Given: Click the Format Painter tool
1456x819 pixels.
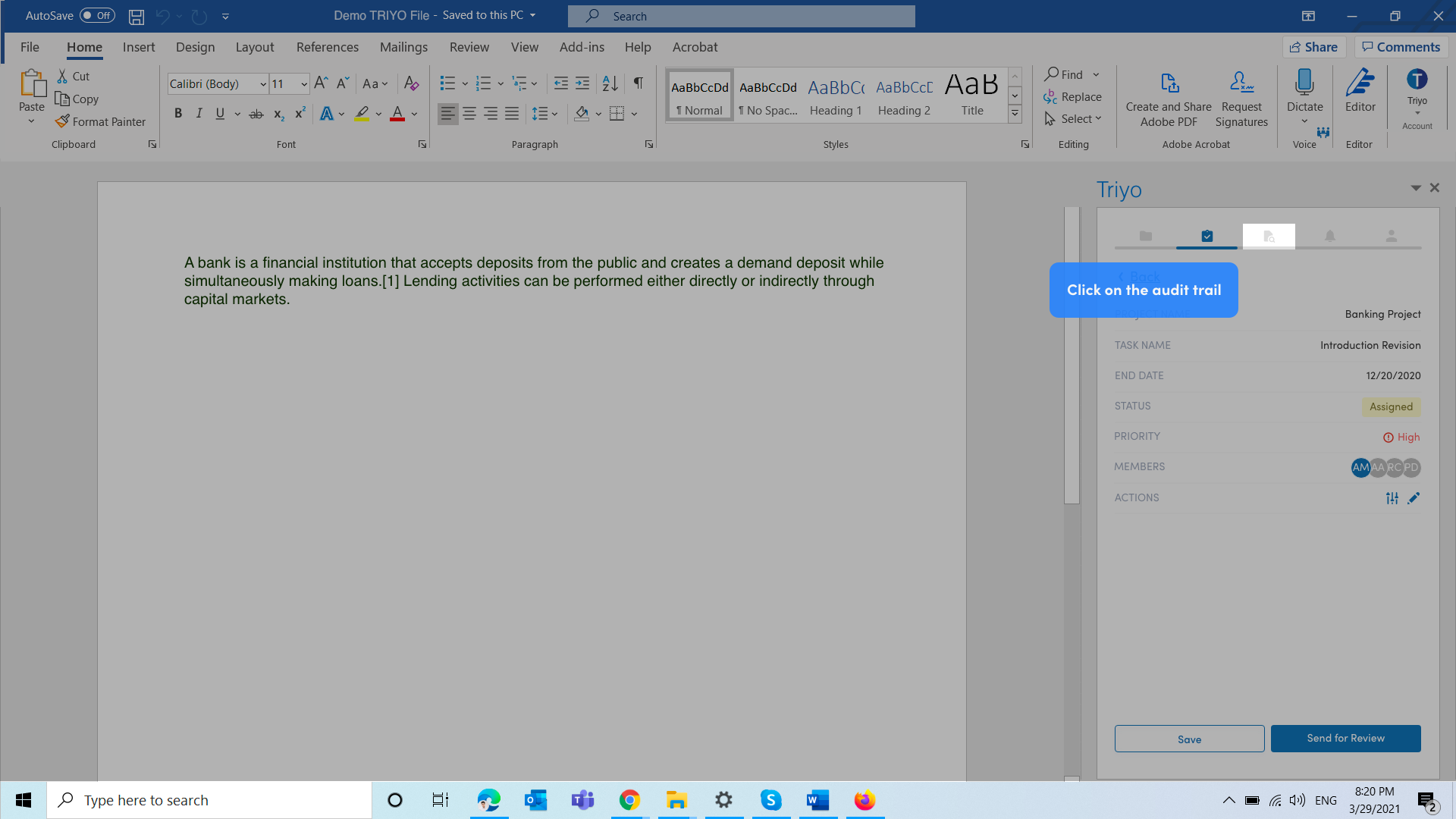Looking at the screenshot, I should [x=100, y=121].
